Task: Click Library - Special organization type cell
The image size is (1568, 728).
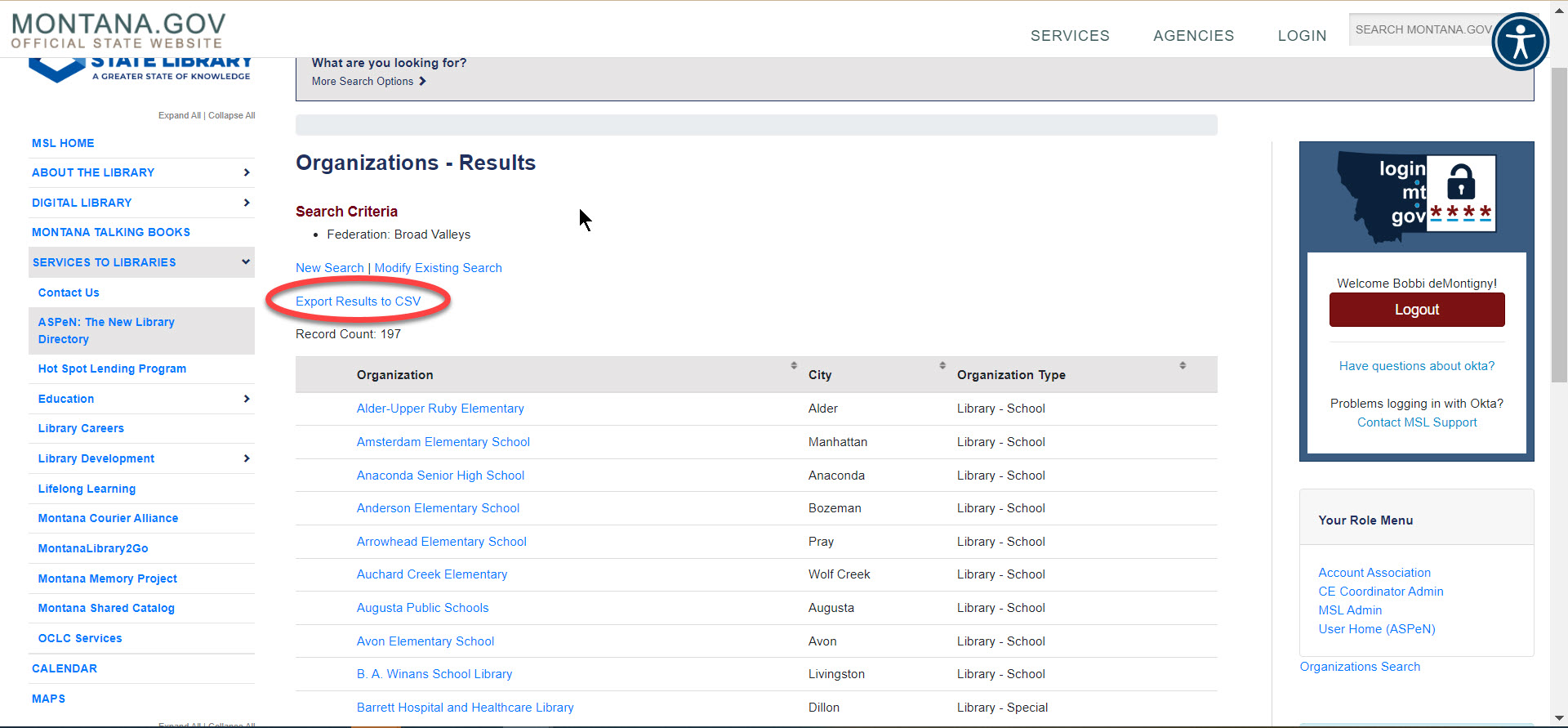Action: point(1003,708)
